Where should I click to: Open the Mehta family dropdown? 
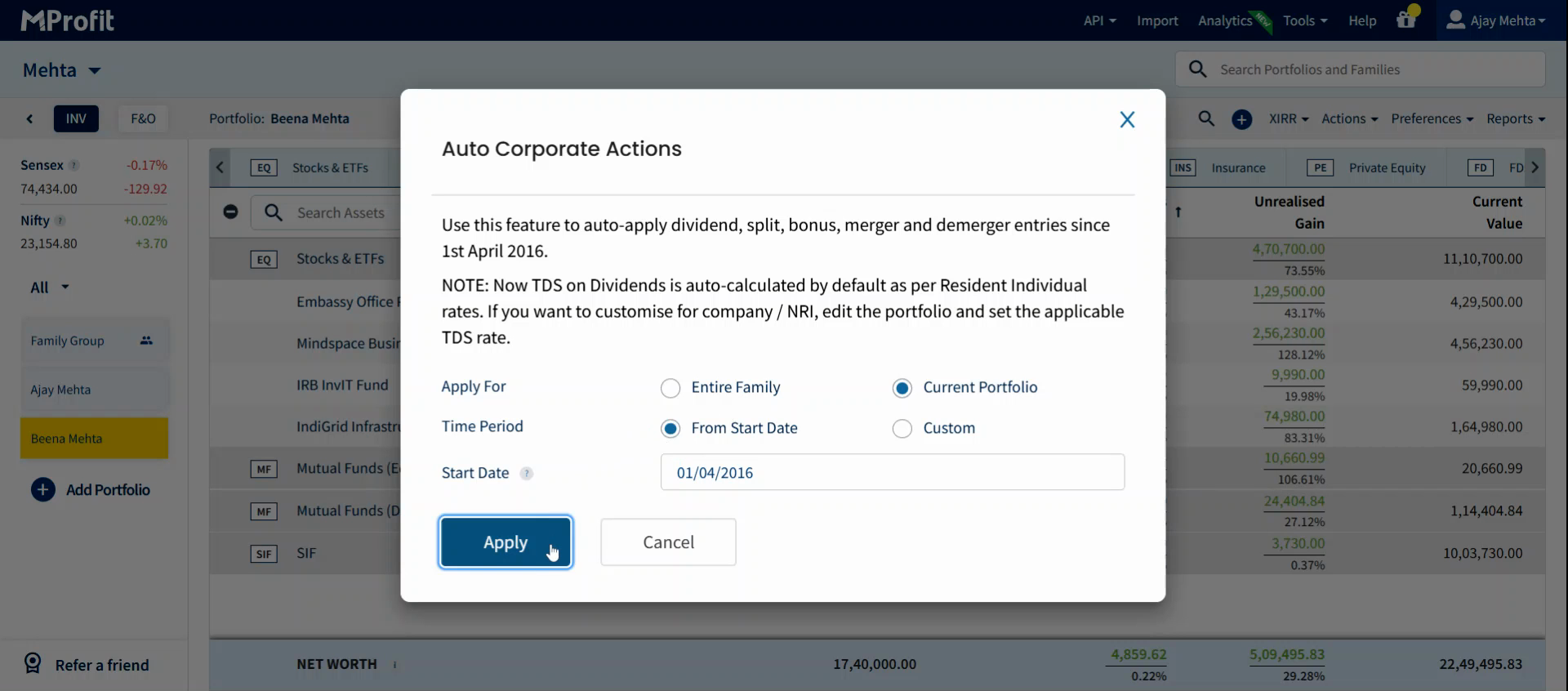point(62,70)
